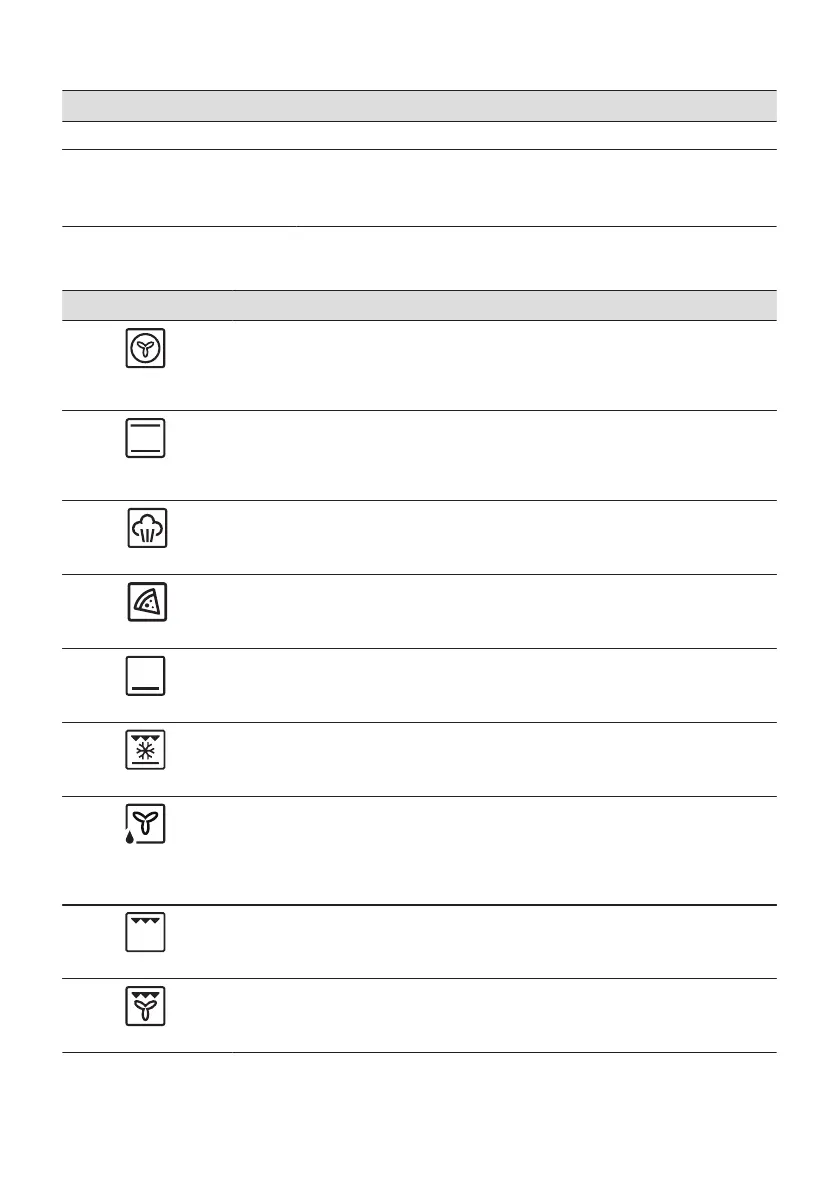Select the Pizza slice function icon
This screenshot has width=839, height=1191.
(x=147, y=602)
